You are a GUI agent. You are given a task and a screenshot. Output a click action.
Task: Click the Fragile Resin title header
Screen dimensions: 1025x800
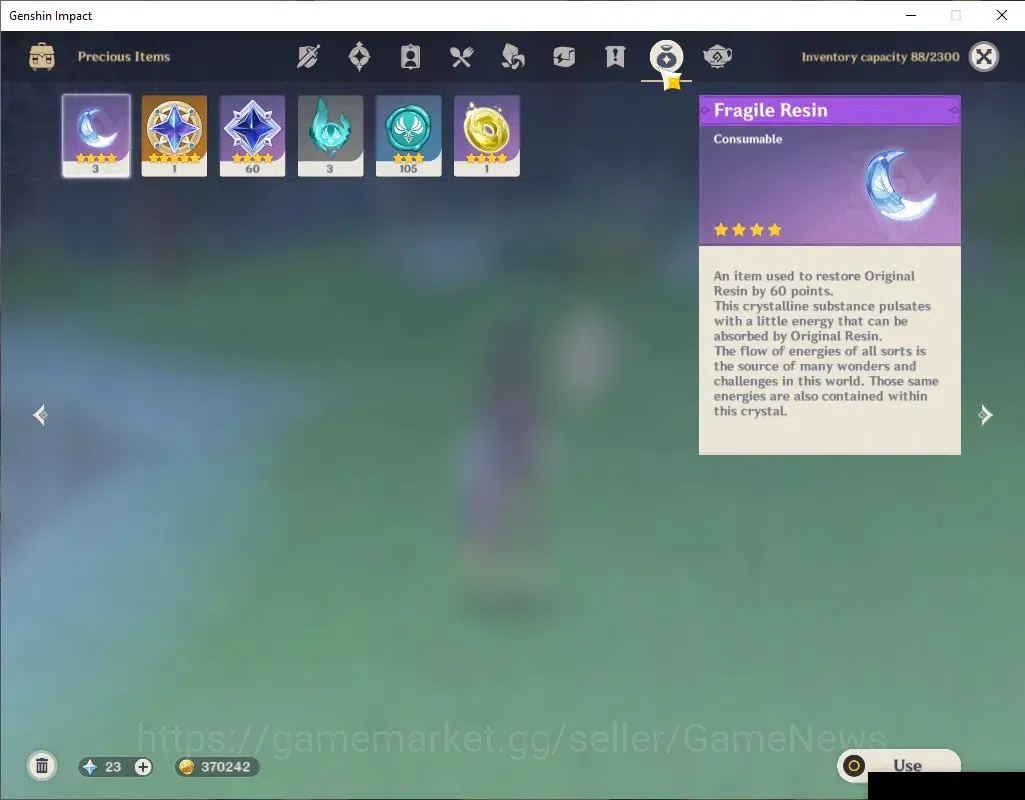(830, 110)
